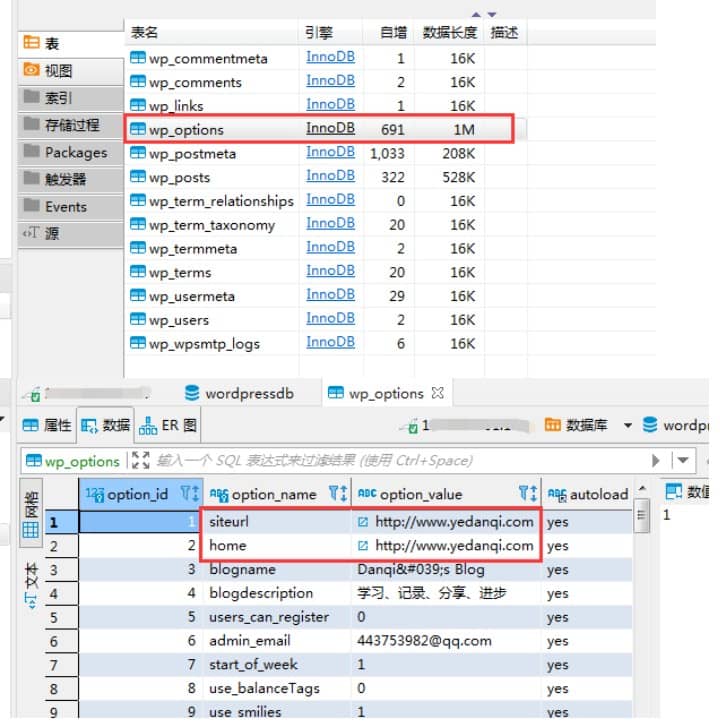Open the siteurl value link icon
The width and height of the screenshot is (720, 728).
click(363, 521)
